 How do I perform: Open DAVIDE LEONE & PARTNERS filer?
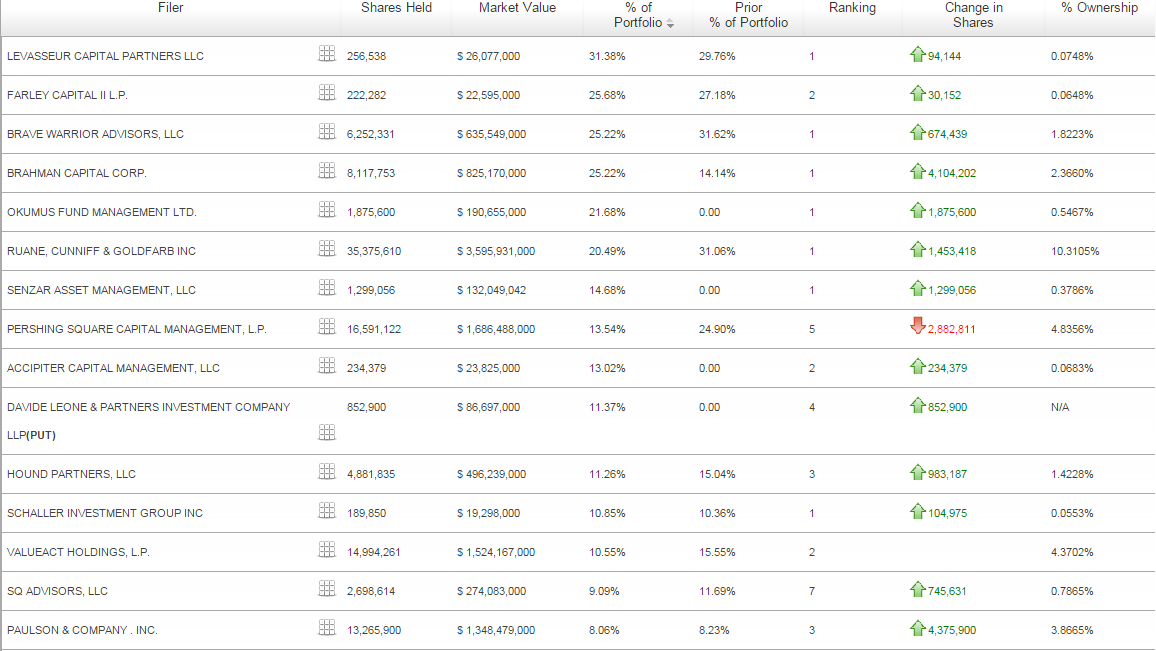click(148, 421)
